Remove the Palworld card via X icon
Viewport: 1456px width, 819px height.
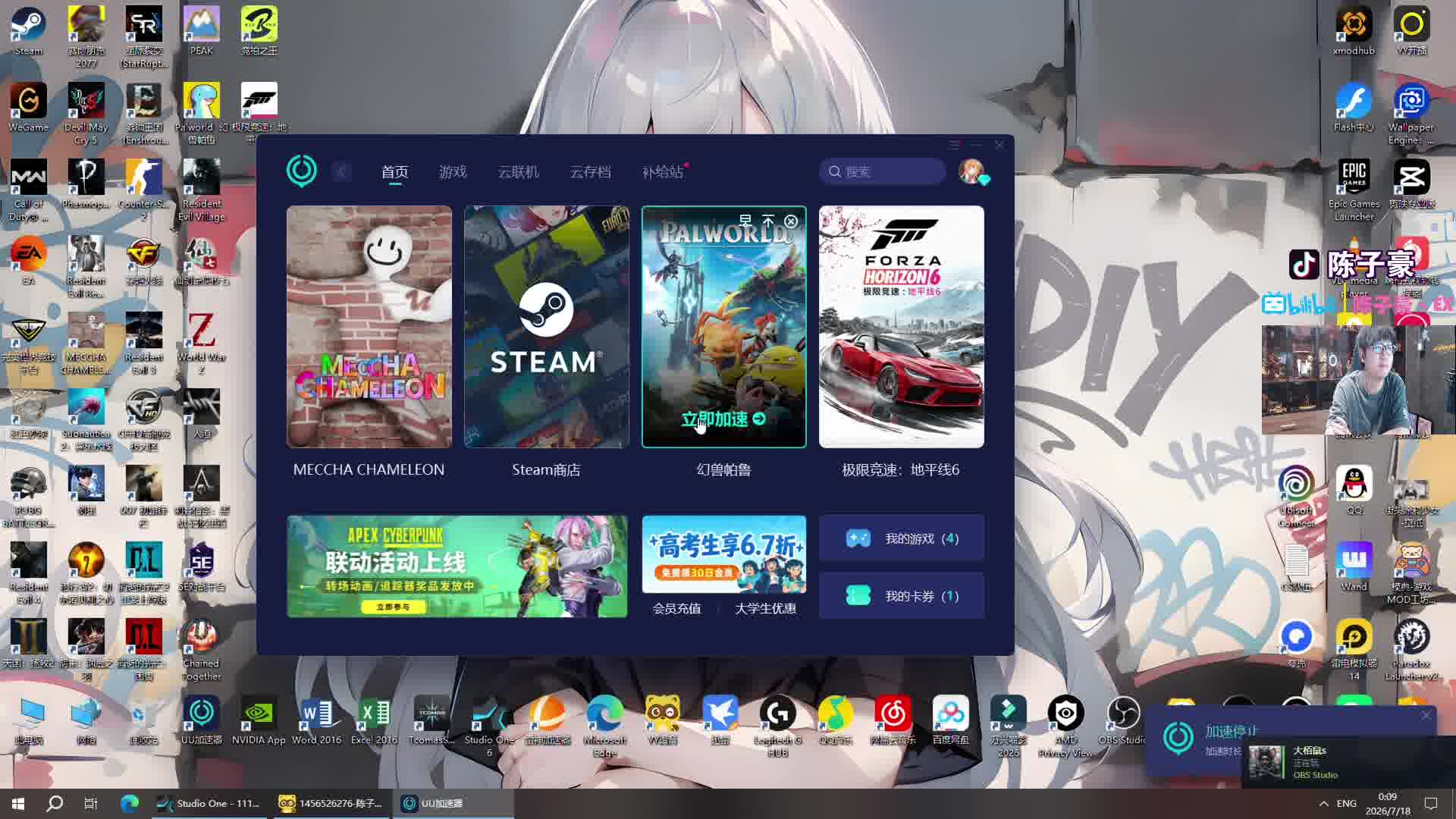click(x=791, y=221)
